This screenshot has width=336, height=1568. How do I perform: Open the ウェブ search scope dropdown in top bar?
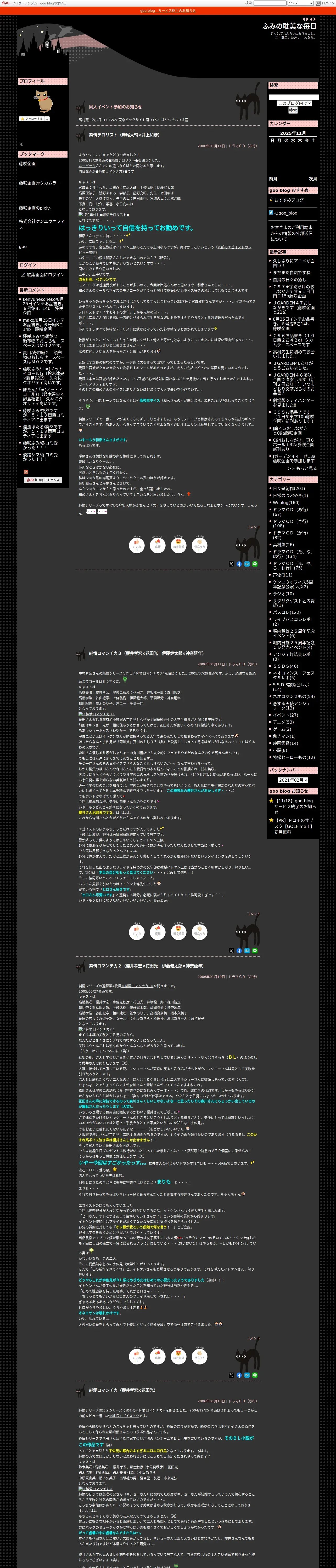[301, 3]
